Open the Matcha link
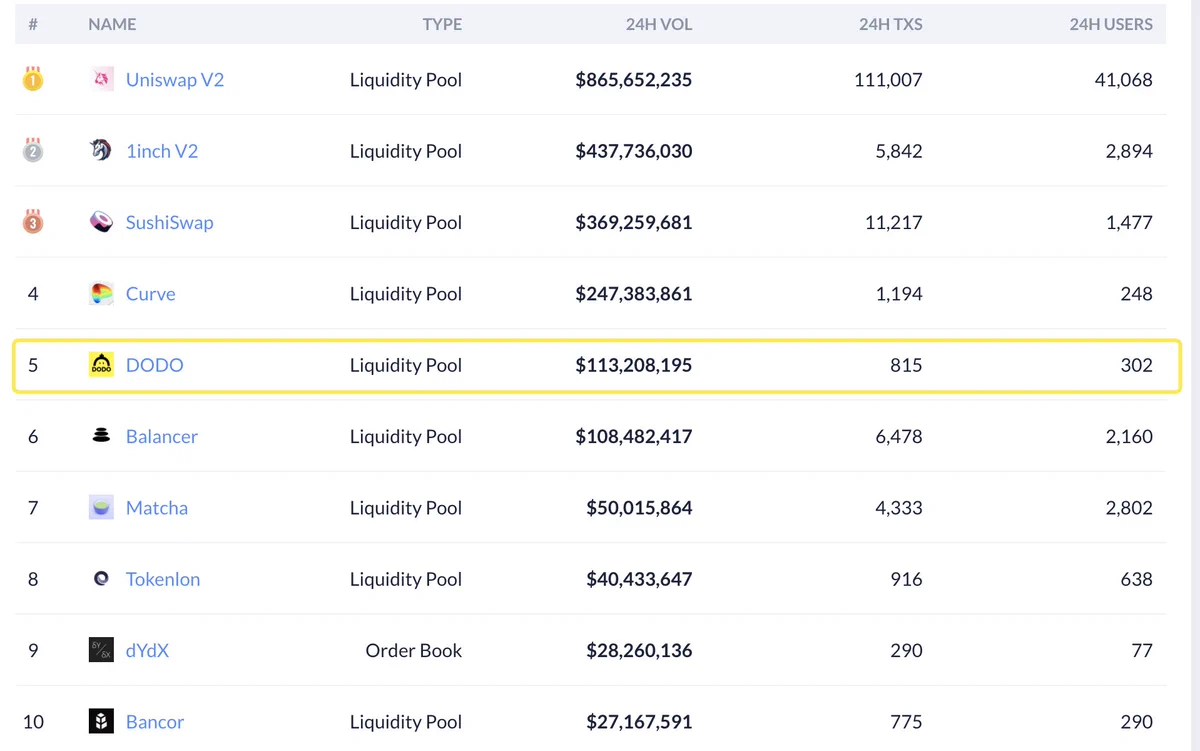1200x751 pixels. (157, 508)
